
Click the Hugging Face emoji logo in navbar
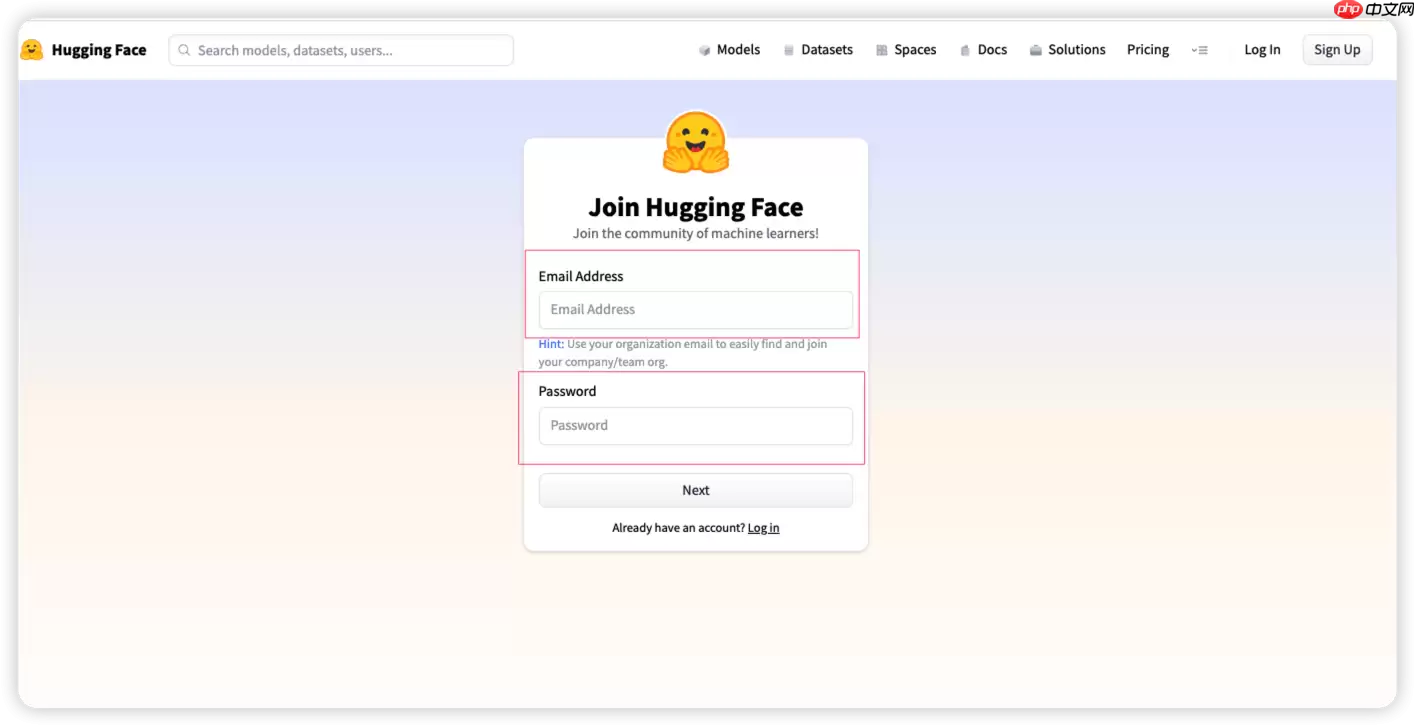[x=32, y=50]
